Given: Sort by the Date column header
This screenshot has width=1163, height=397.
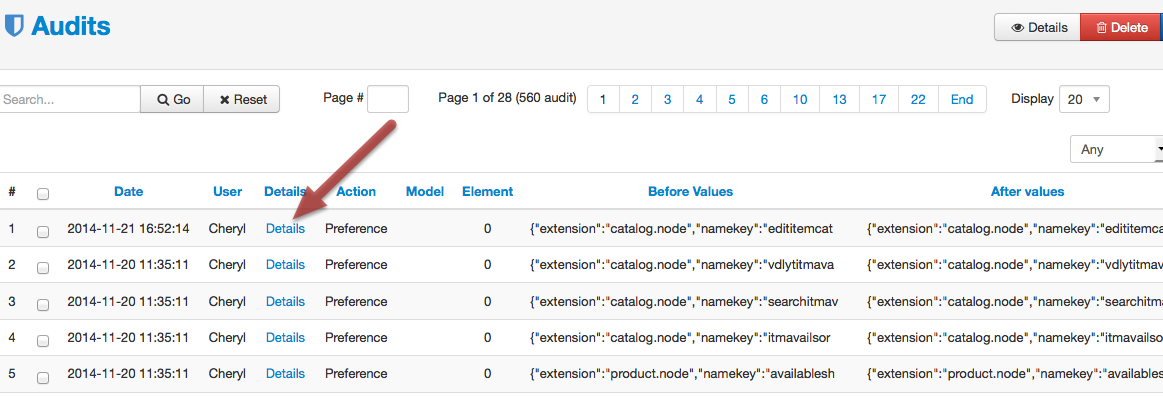Looking at the screenshot, I should click(x=128, y=191).
